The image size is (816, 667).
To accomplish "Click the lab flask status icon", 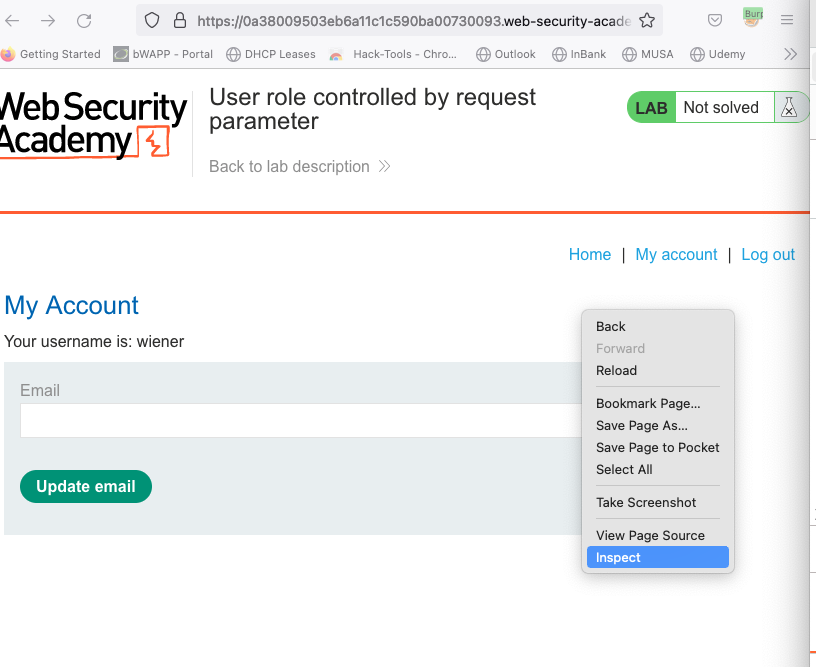I will click(x=789, y=107).
